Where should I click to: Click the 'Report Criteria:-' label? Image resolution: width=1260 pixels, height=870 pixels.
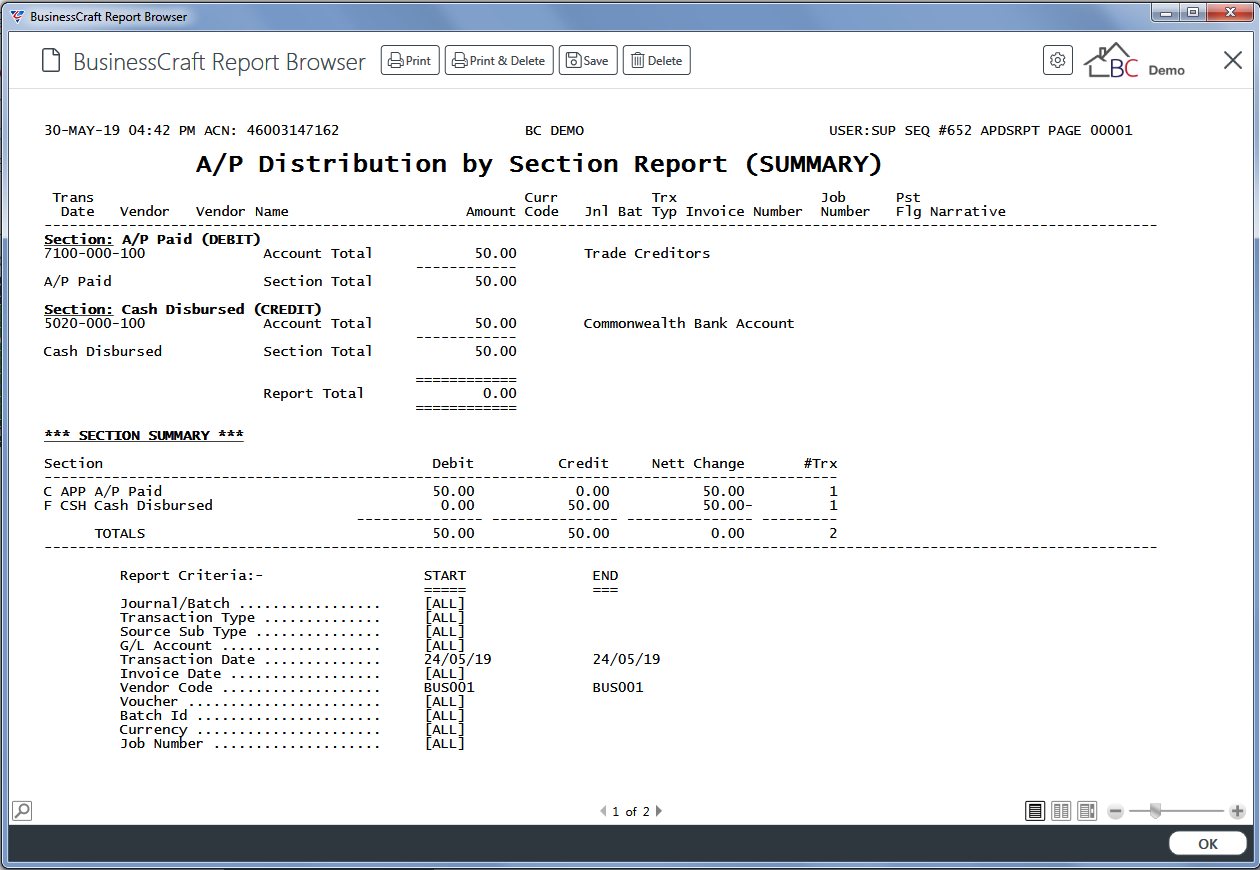coord(191,575)
